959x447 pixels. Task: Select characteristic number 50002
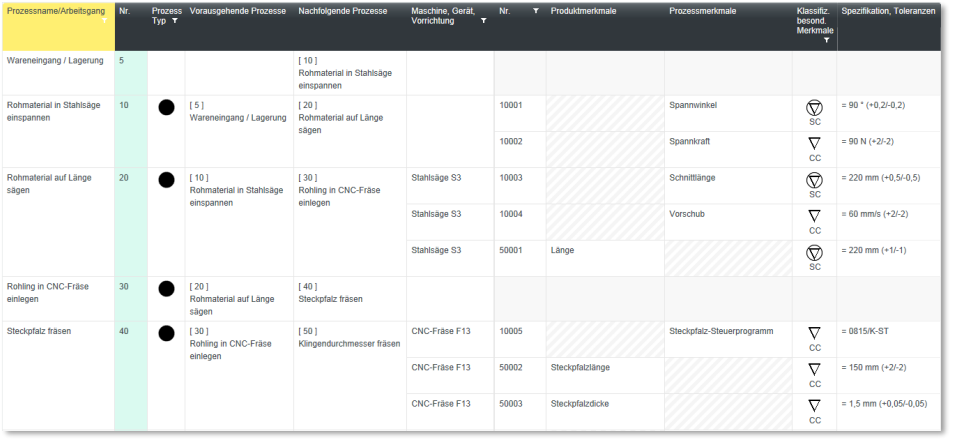click(x=511, y=368)
